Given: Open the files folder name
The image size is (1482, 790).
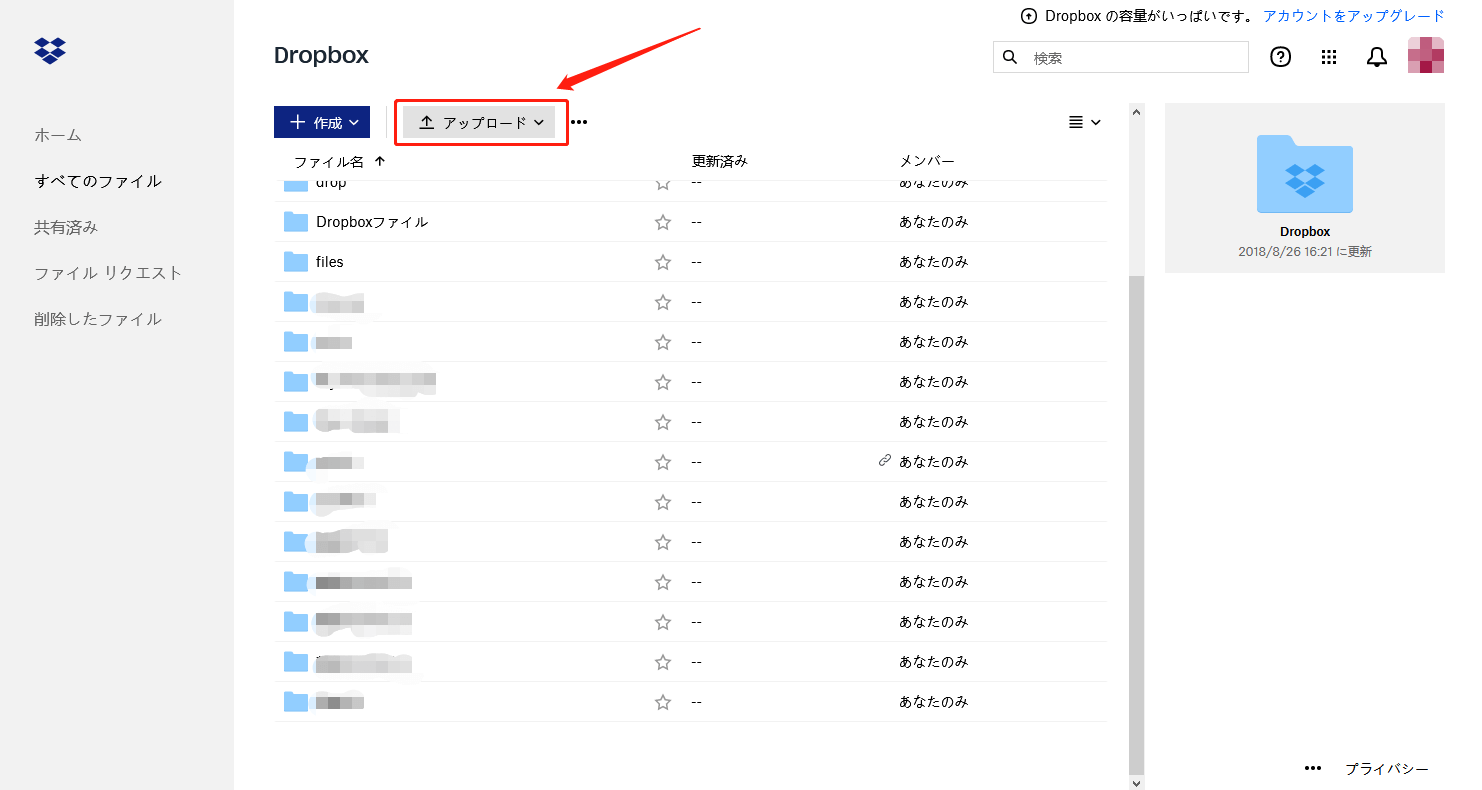Looking at the screenshot, I should 330,262.
